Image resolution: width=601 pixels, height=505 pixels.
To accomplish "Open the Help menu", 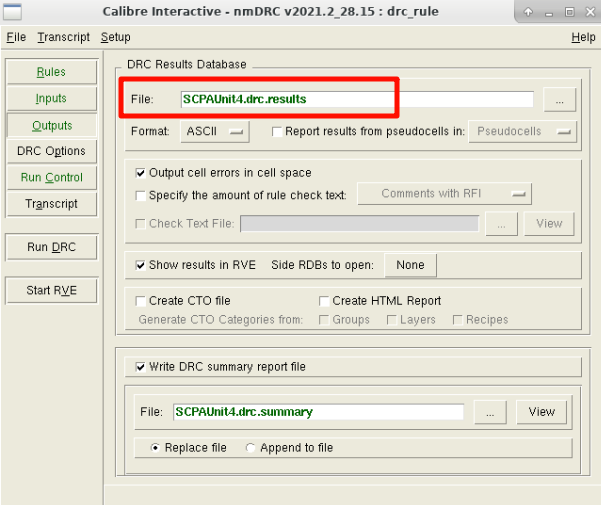I will (583, 37).
